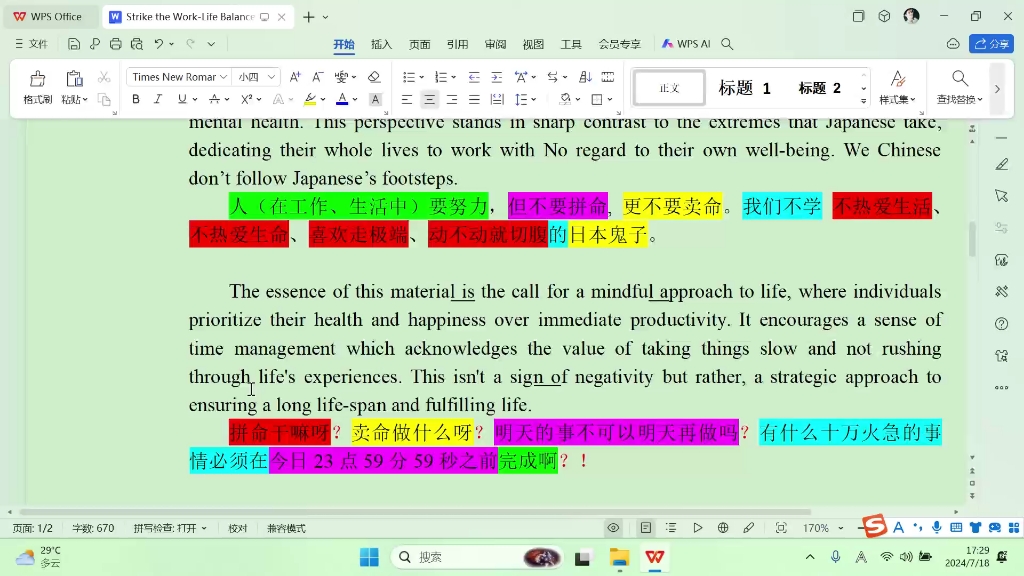1024x576 pixels.
Task: Click the pen tool in right sidebar
Action: coord(1002,164)
